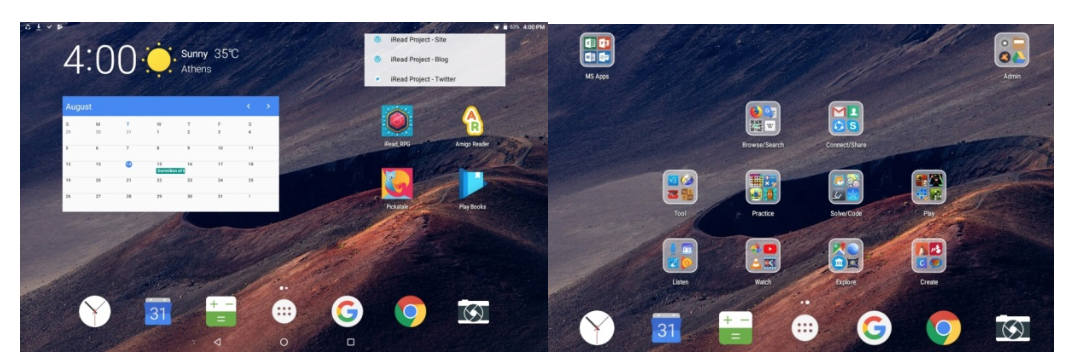Open the Admin folder
The image size is (1072, 360).
click(x=1012, y=50)
